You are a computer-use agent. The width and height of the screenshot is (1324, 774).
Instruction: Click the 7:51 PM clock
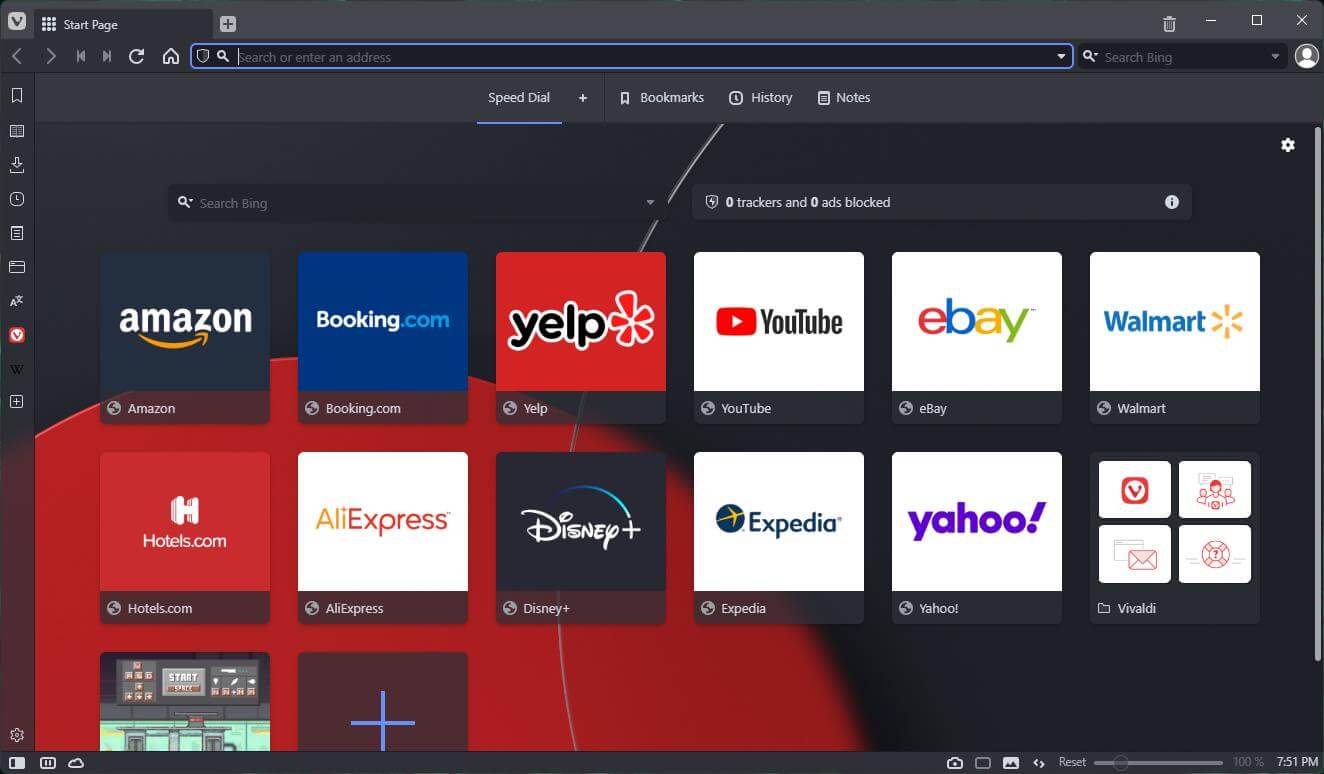(1297, 762)
